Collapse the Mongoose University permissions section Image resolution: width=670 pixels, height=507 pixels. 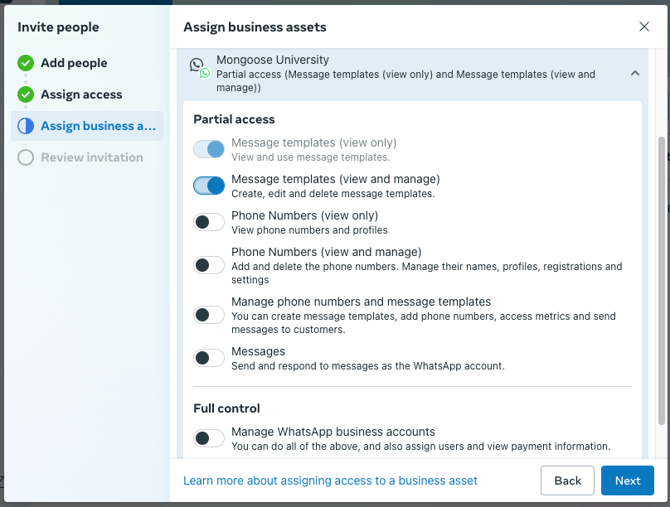click(x=635, y=73)
